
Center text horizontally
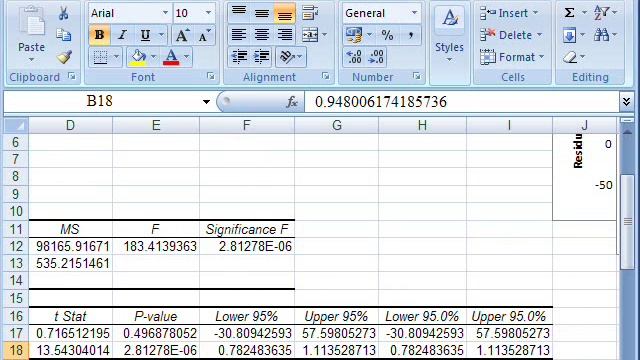pyautogui.click(x=262, y=35)
